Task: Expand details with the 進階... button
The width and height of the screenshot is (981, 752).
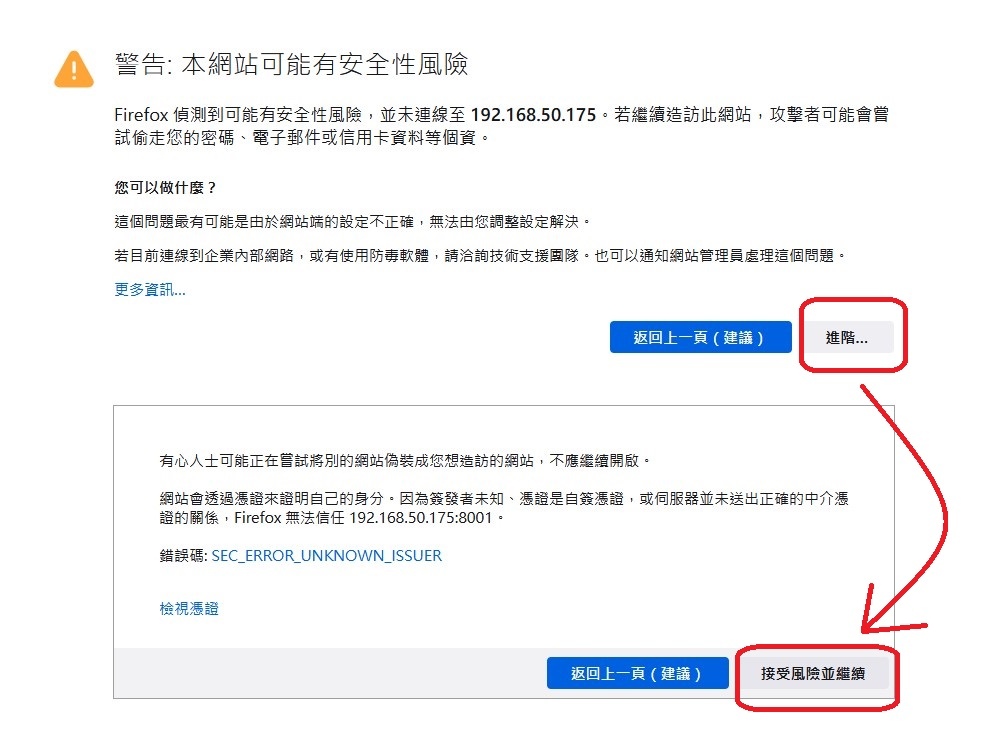Action: 848,337
